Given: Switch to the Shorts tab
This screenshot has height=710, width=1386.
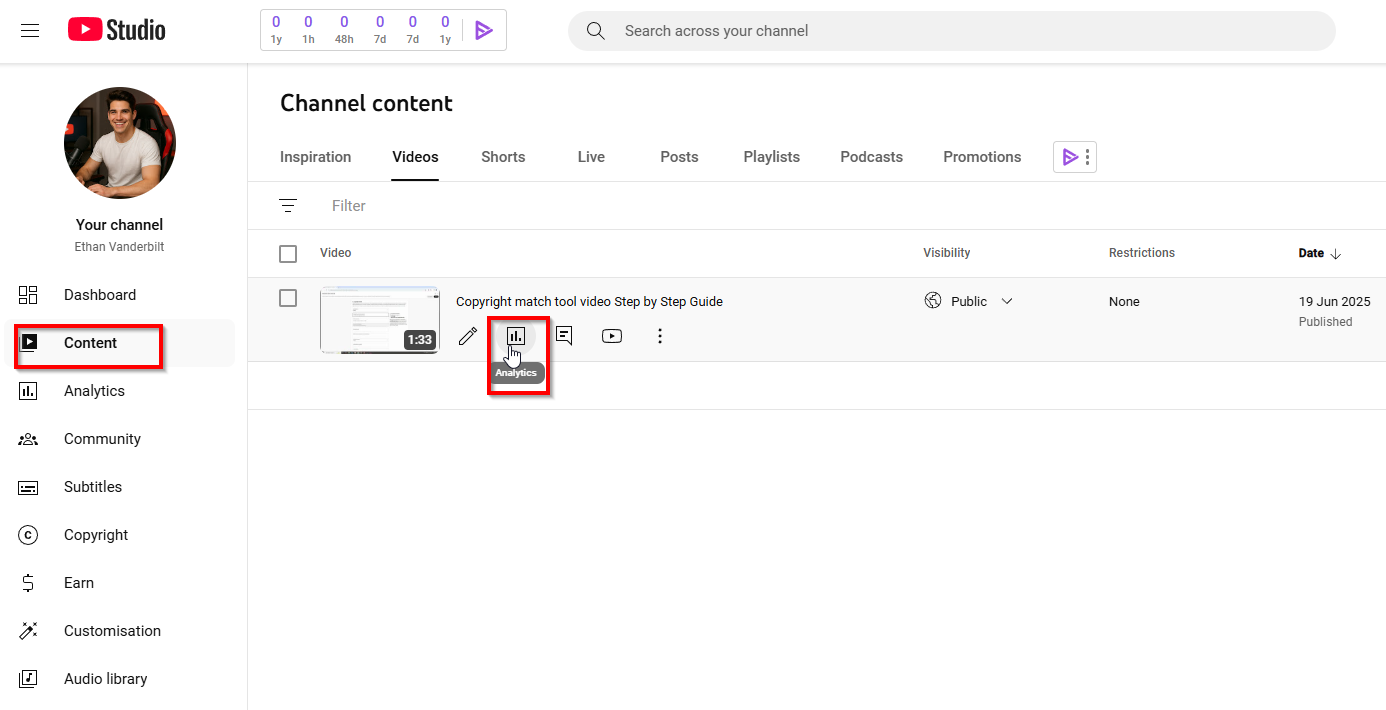Looking at the screenshot, I should [x=503, y=157].
